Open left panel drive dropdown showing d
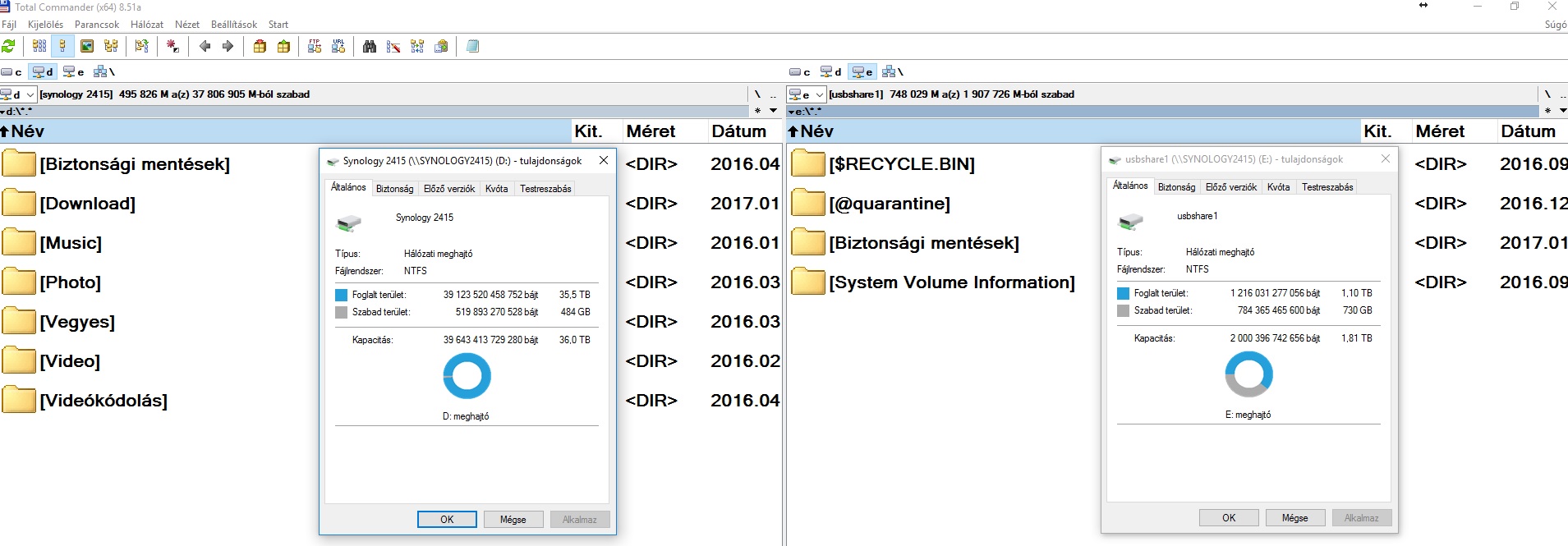1568x546 pixels. tap(18, 94)
